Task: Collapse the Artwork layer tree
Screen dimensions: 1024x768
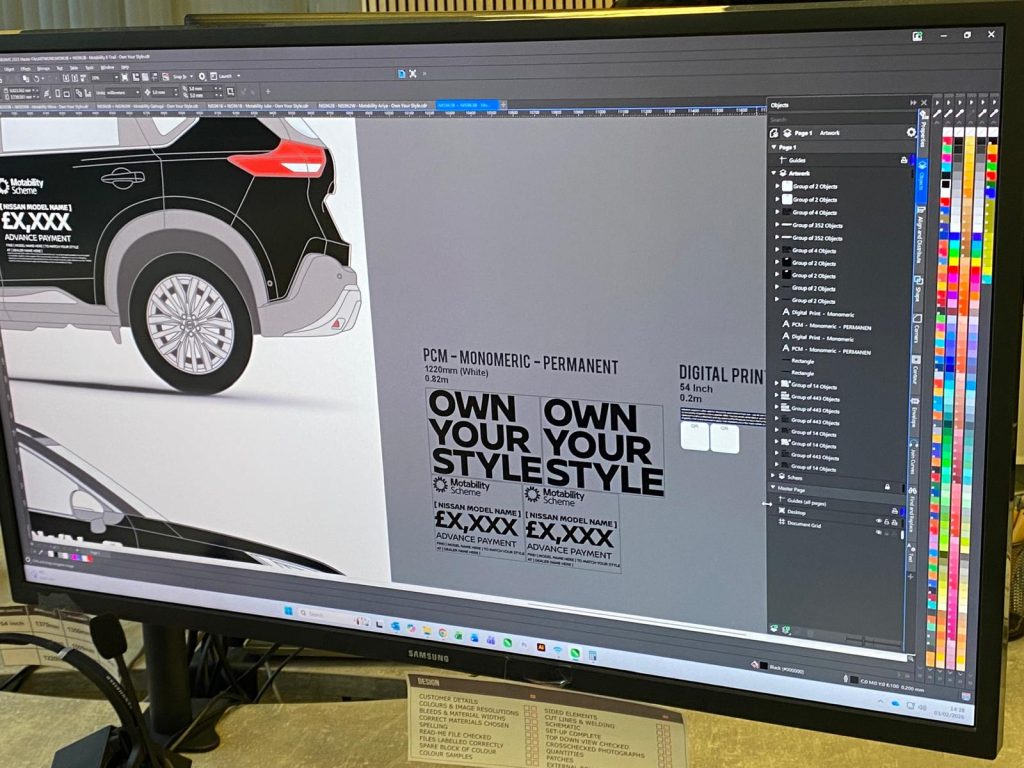Action: pos(774,173)
